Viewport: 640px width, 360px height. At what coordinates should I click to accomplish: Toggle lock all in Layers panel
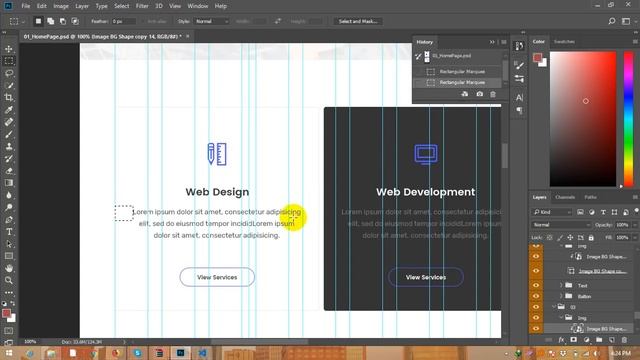pos(591,238)
